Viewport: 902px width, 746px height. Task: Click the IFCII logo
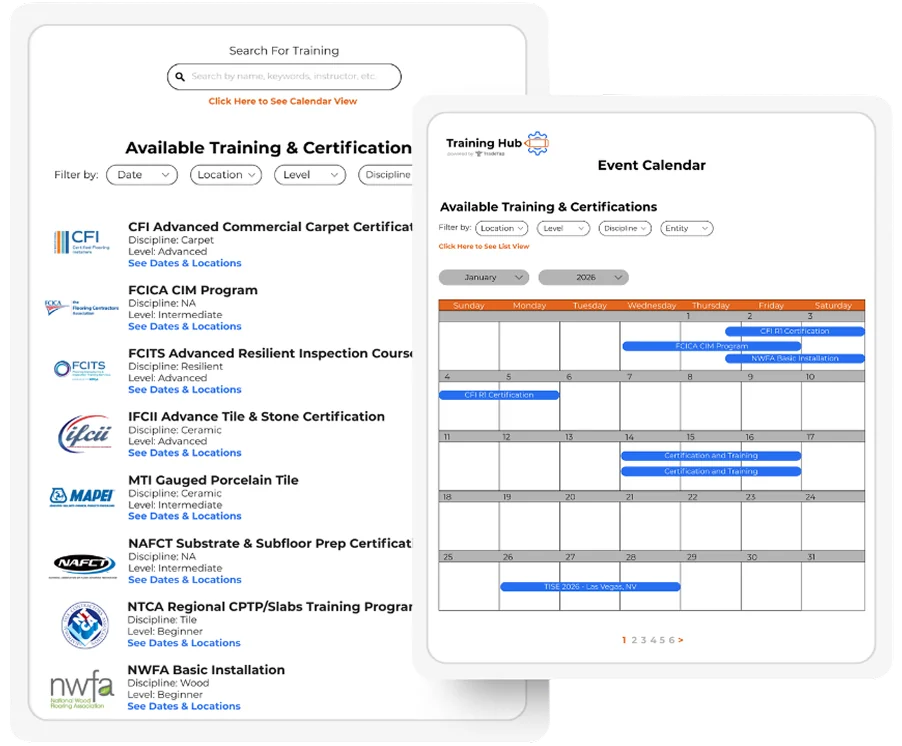click(85, 434)
